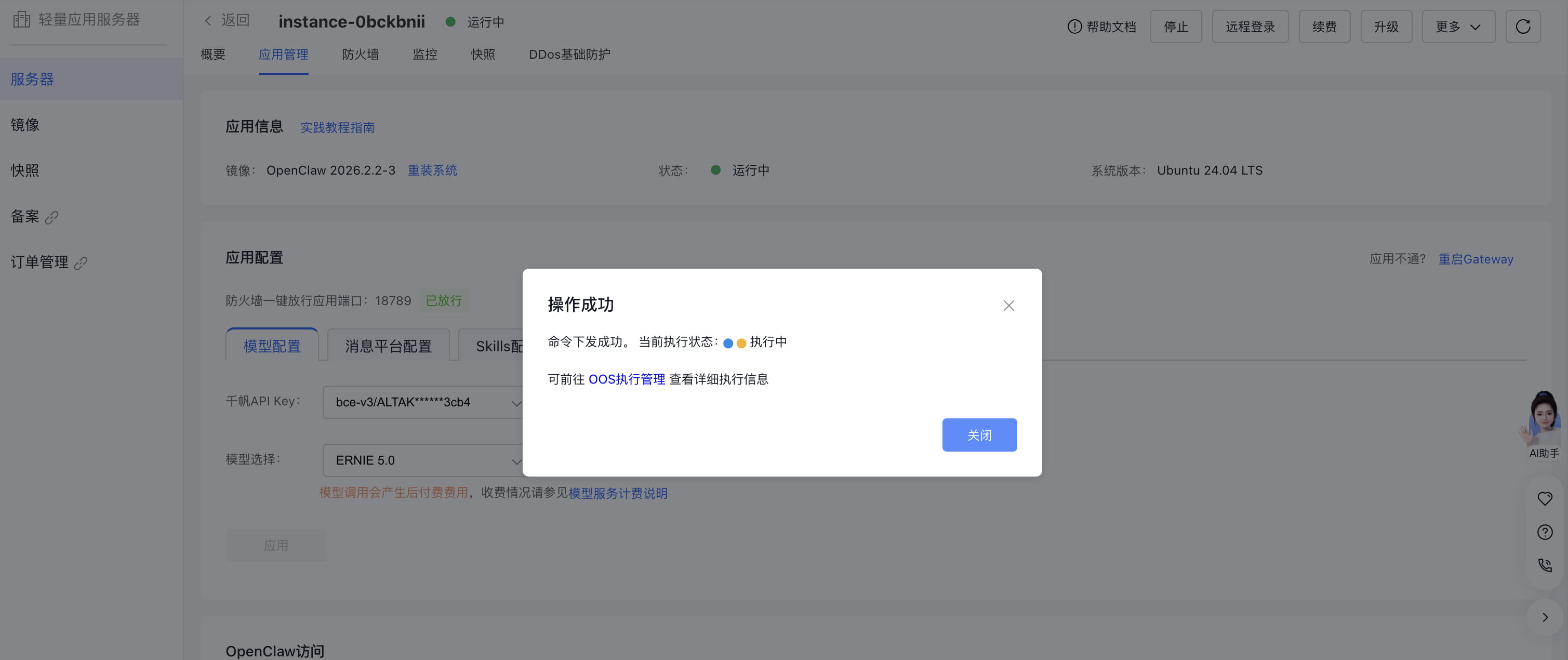Click the phone contact icon
This screenshot has width=1568, height=660.
[x=1544, y=565]
